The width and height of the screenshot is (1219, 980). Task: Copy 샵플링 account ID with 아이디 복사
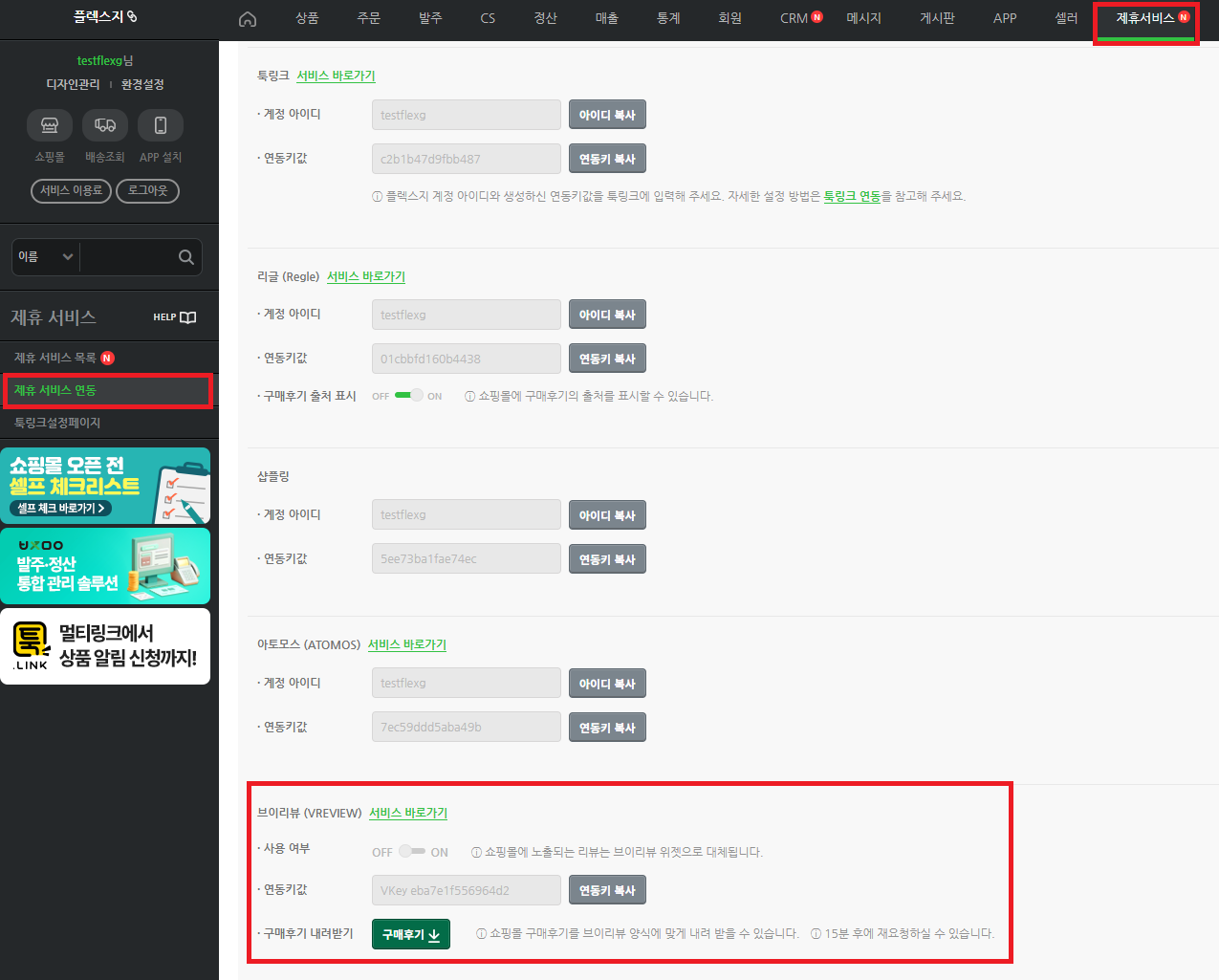click(x=607, y=515)
